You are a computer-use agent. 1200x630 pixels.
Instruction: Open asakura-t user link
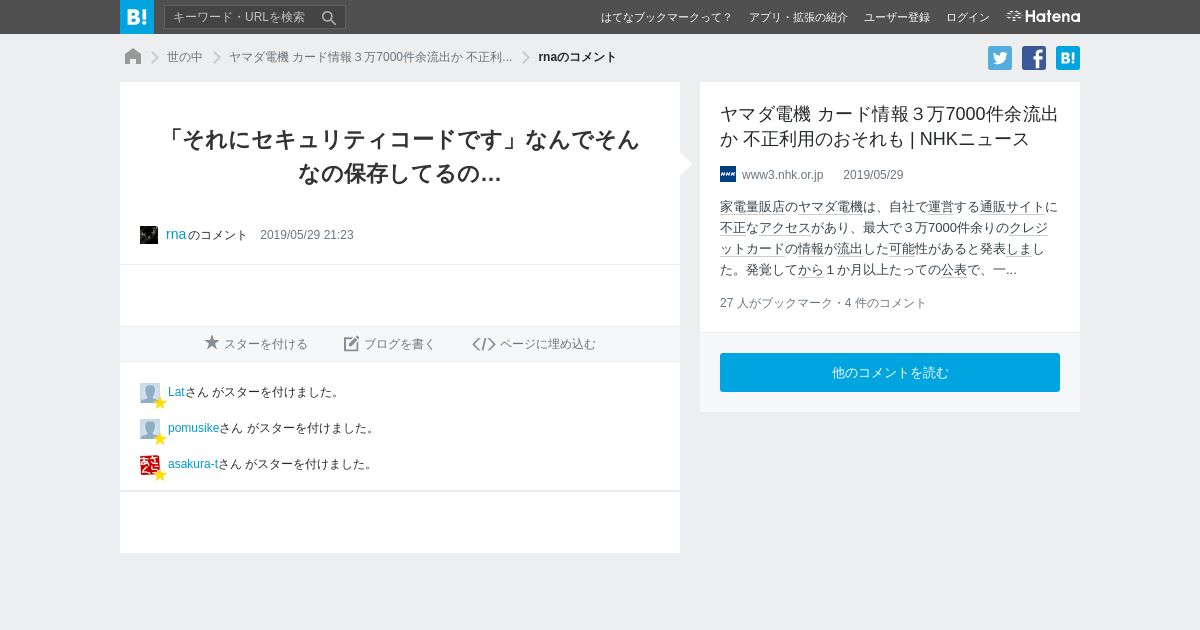point(193,464)
